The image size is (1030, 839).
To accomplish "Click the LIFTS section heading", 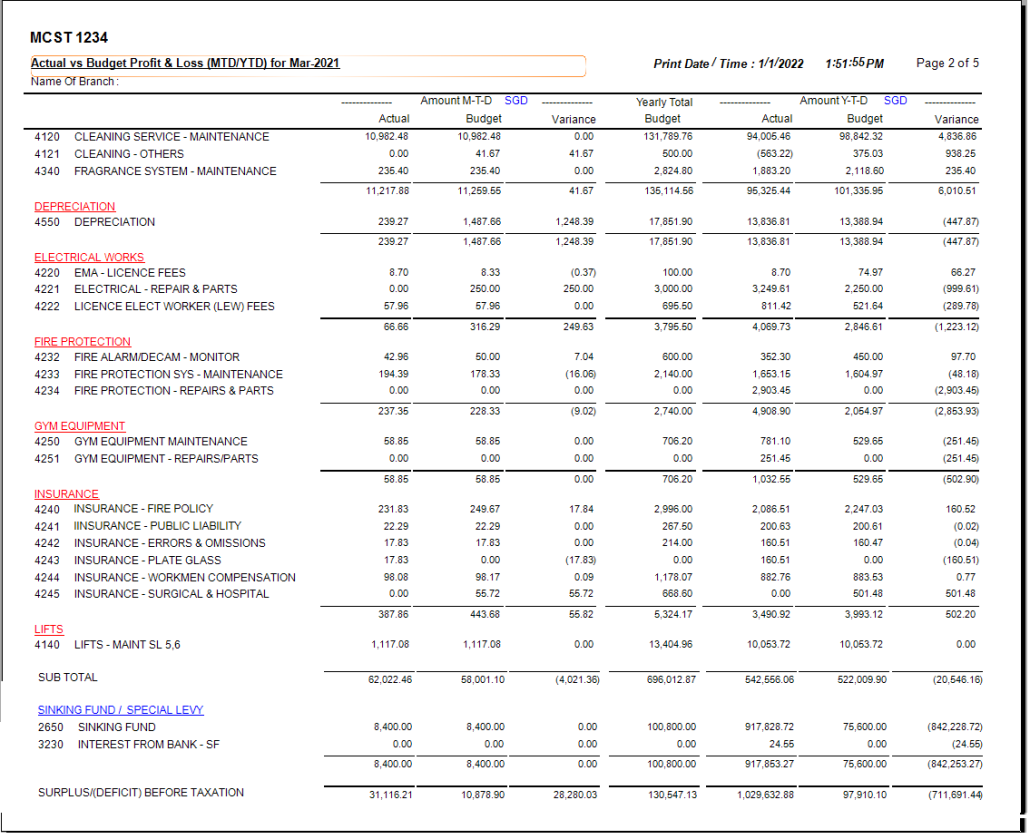I will click(x=49, y=630).
